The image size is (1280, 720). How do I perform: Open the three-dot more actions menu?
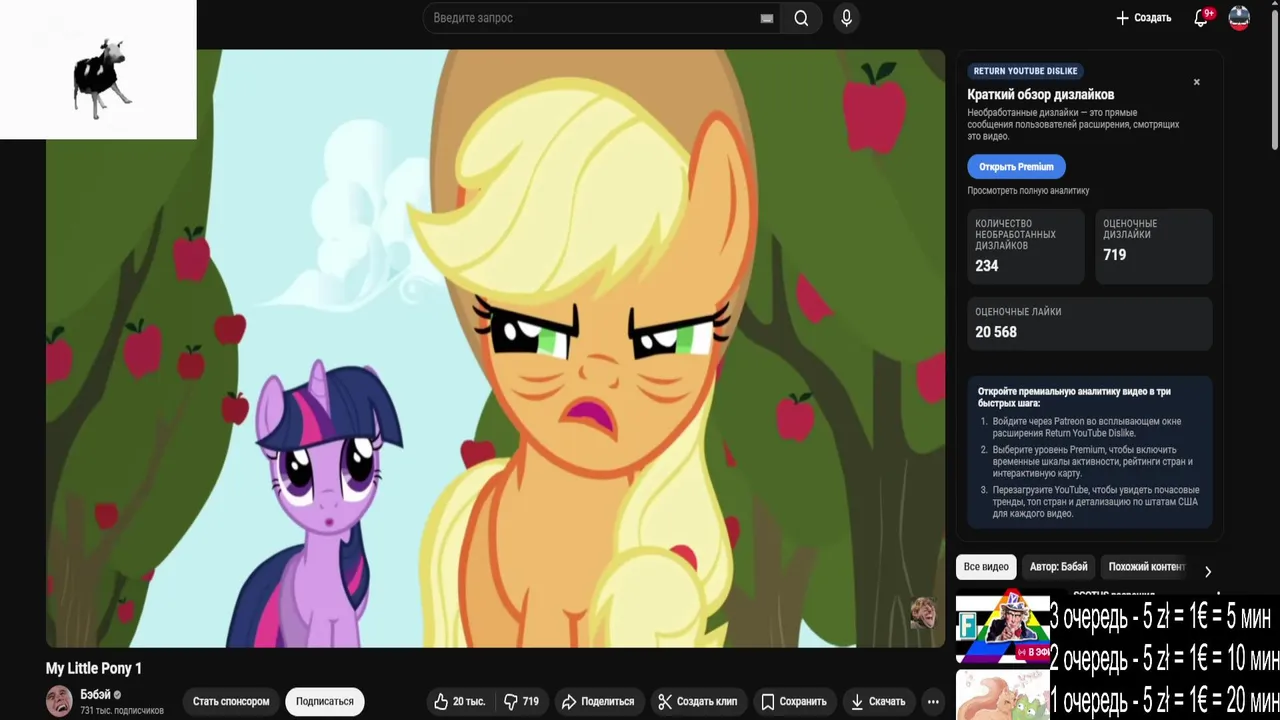click(x=933, y=702)
